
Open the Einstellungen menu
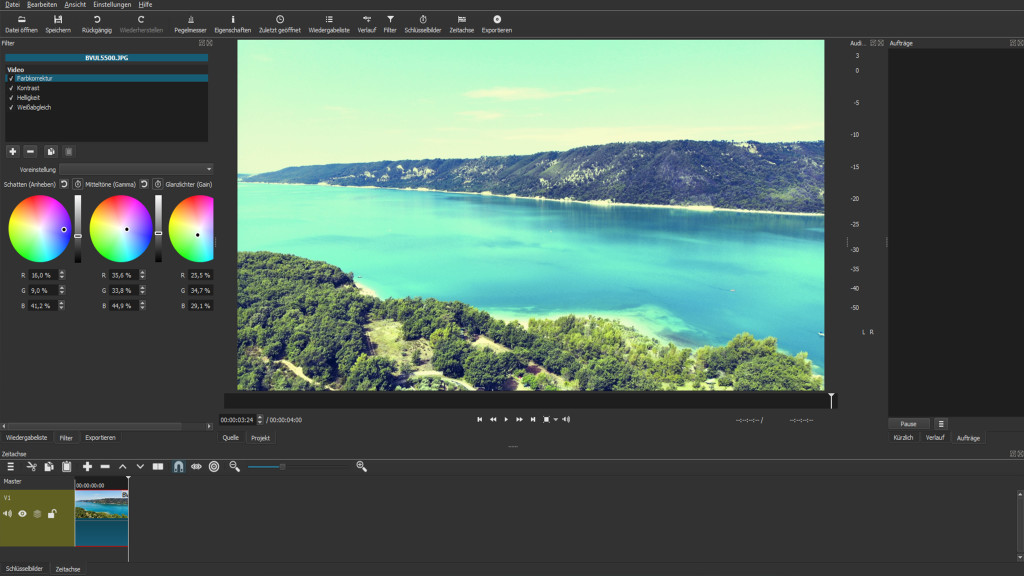pos(112,5)
